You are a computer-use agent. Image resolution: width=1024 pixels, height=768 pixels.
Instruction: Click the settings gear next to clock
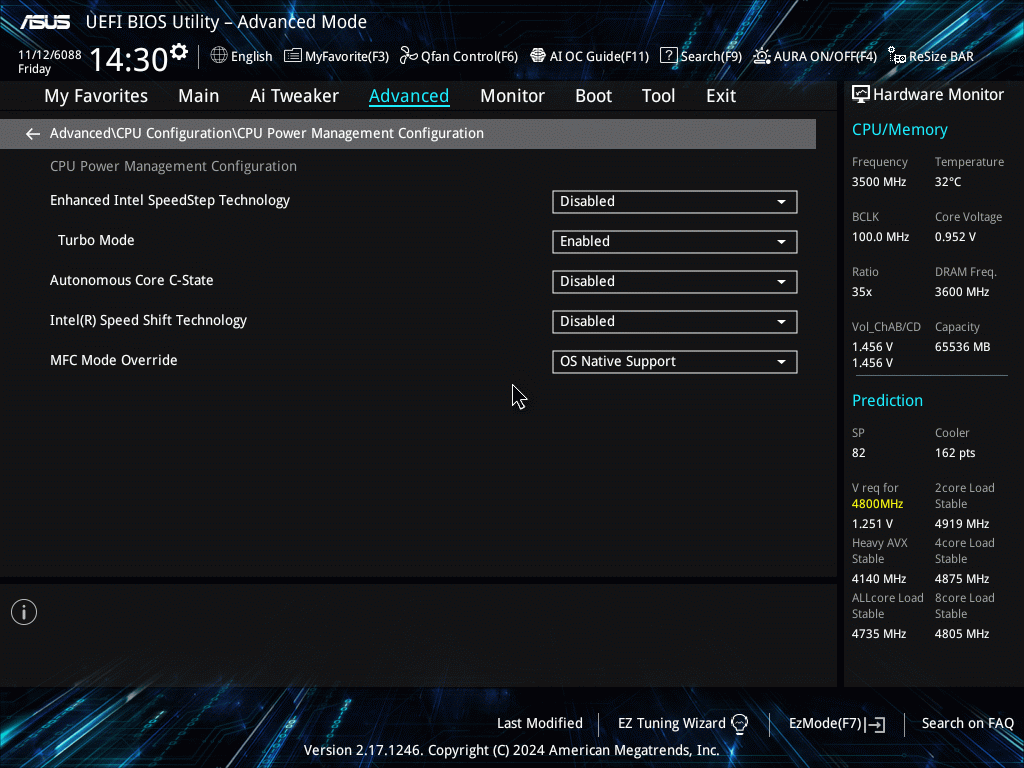(179, 51)
